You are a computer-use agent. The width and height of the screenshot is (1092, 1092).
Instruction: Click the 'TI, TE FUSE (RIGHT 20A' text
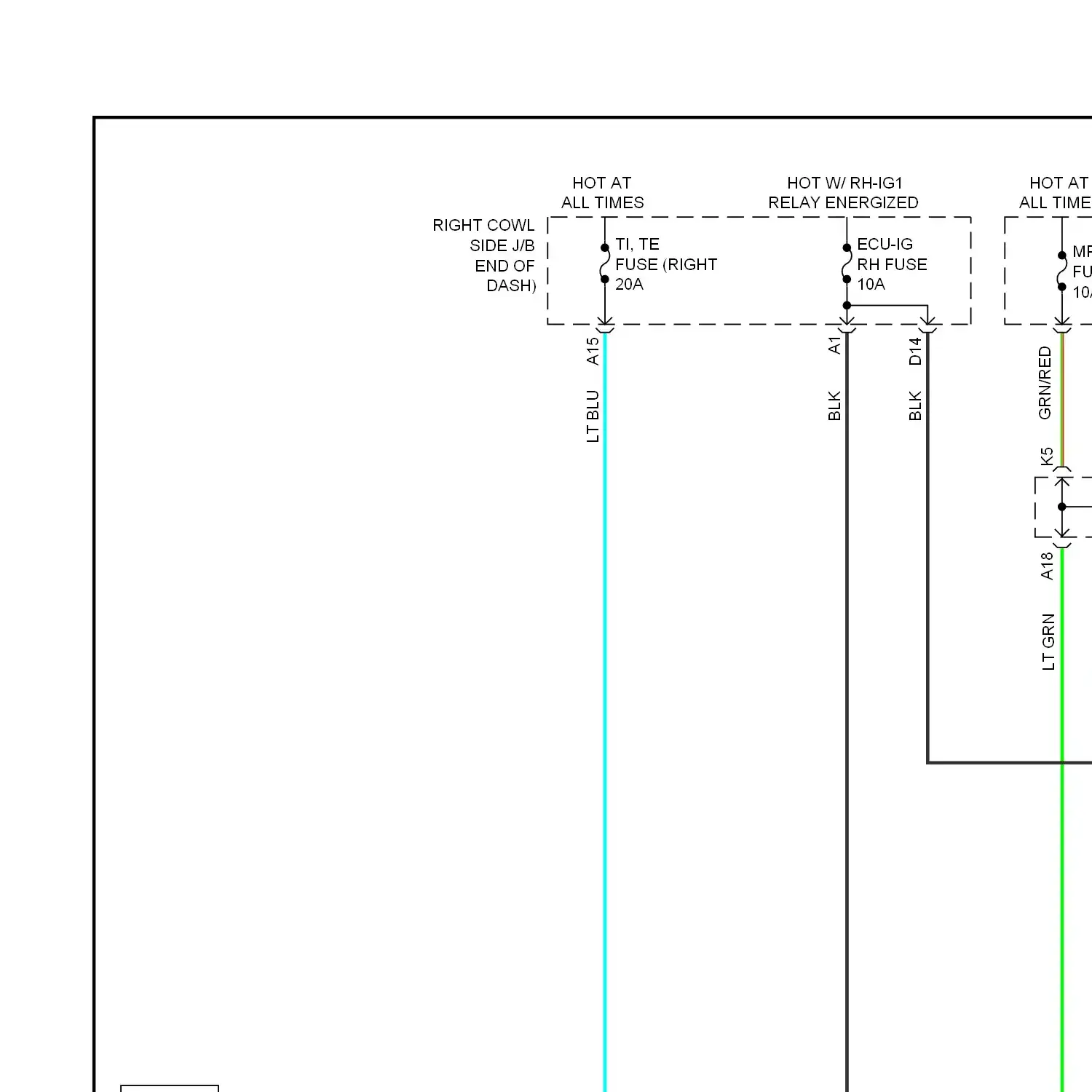[666, 264]
